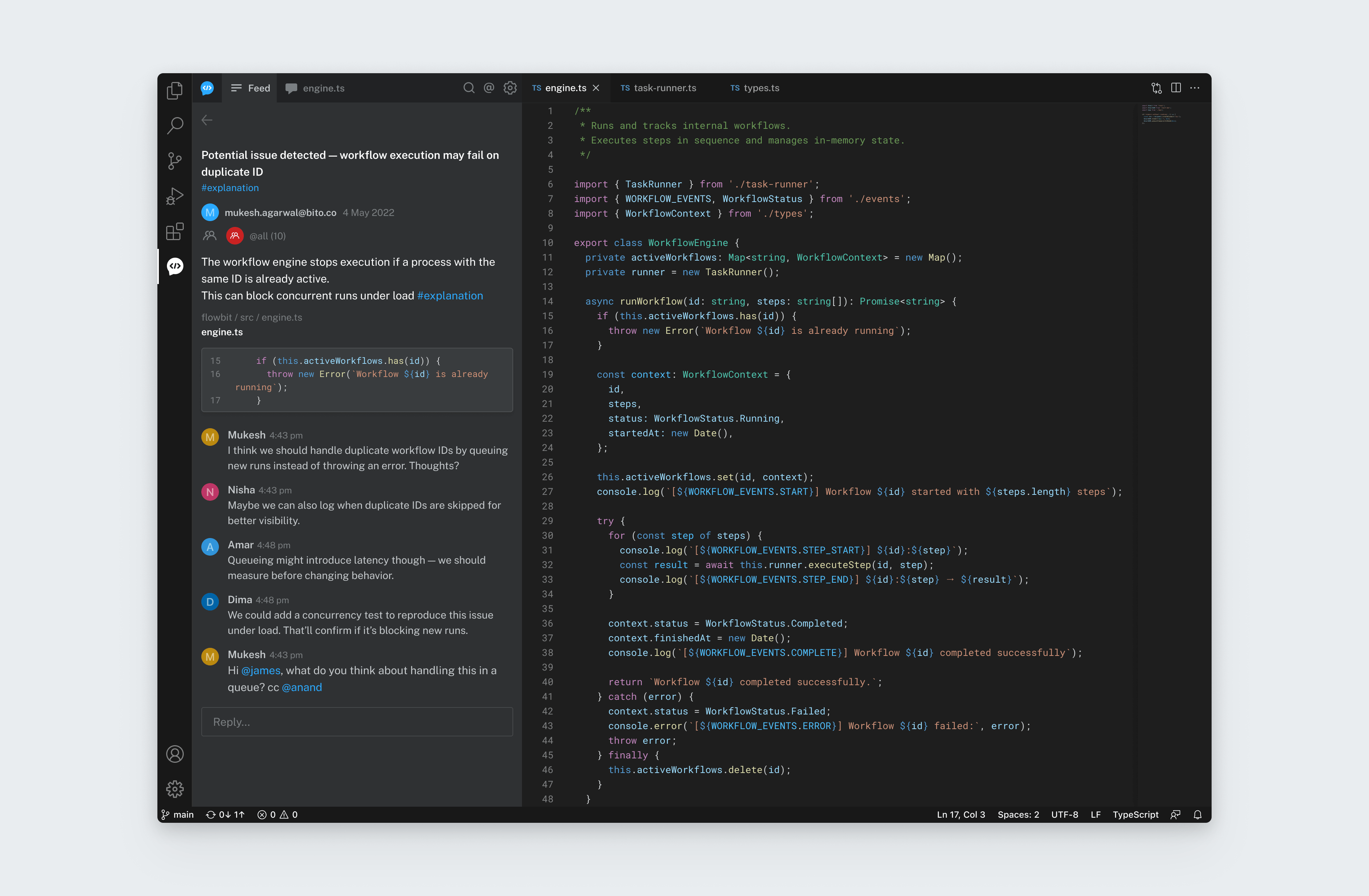Click the participants people icon
Screen dimensions: 1369x896
tap(210, 236)
